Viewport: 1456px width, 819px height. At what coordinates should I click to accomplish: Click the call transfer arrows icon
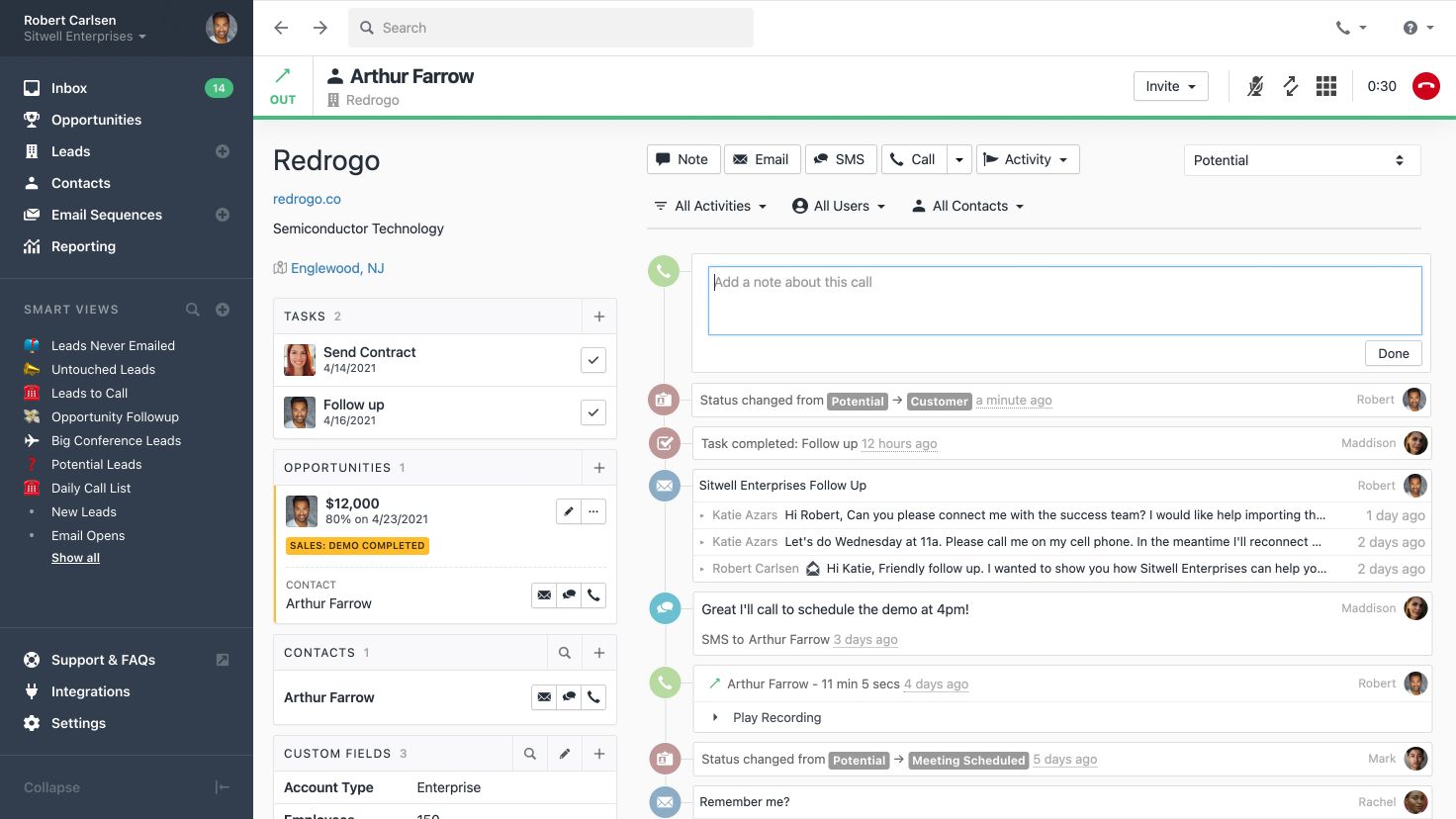(x=1290, y=86)
